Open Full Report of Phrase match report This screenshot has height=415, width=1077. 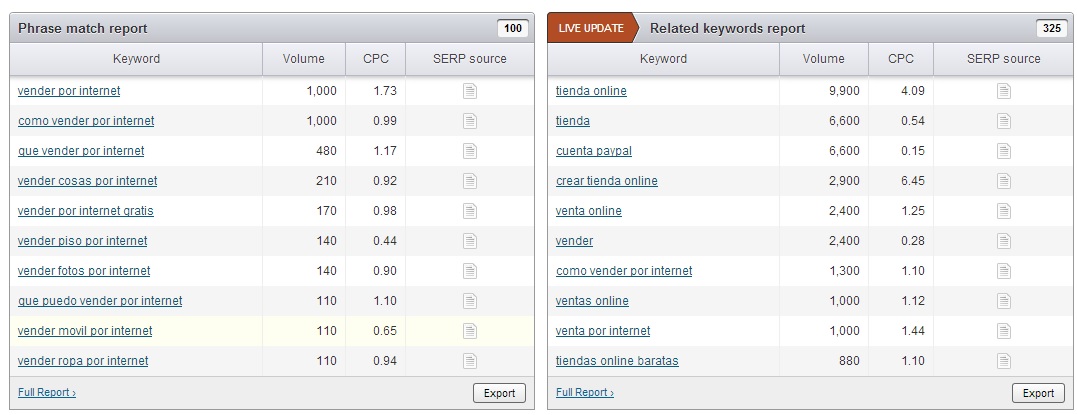coord(47,392)
